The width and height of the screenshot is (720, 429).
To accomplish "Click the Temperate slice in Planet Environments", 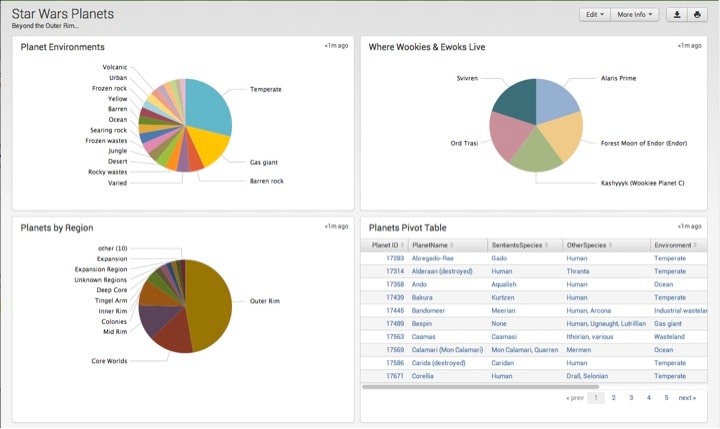I will 208,106.
